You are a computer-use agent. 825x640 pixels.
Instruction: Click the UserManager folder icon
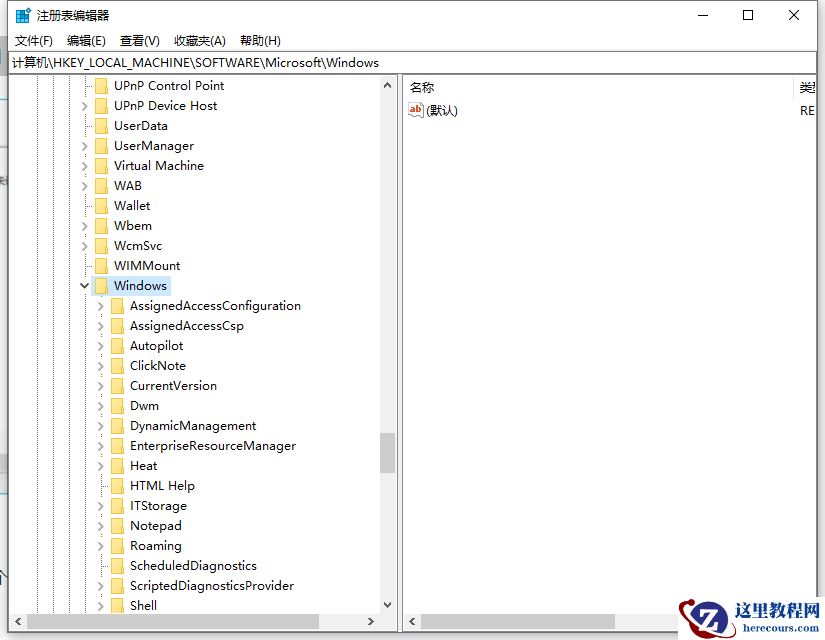tap(103, 145)
